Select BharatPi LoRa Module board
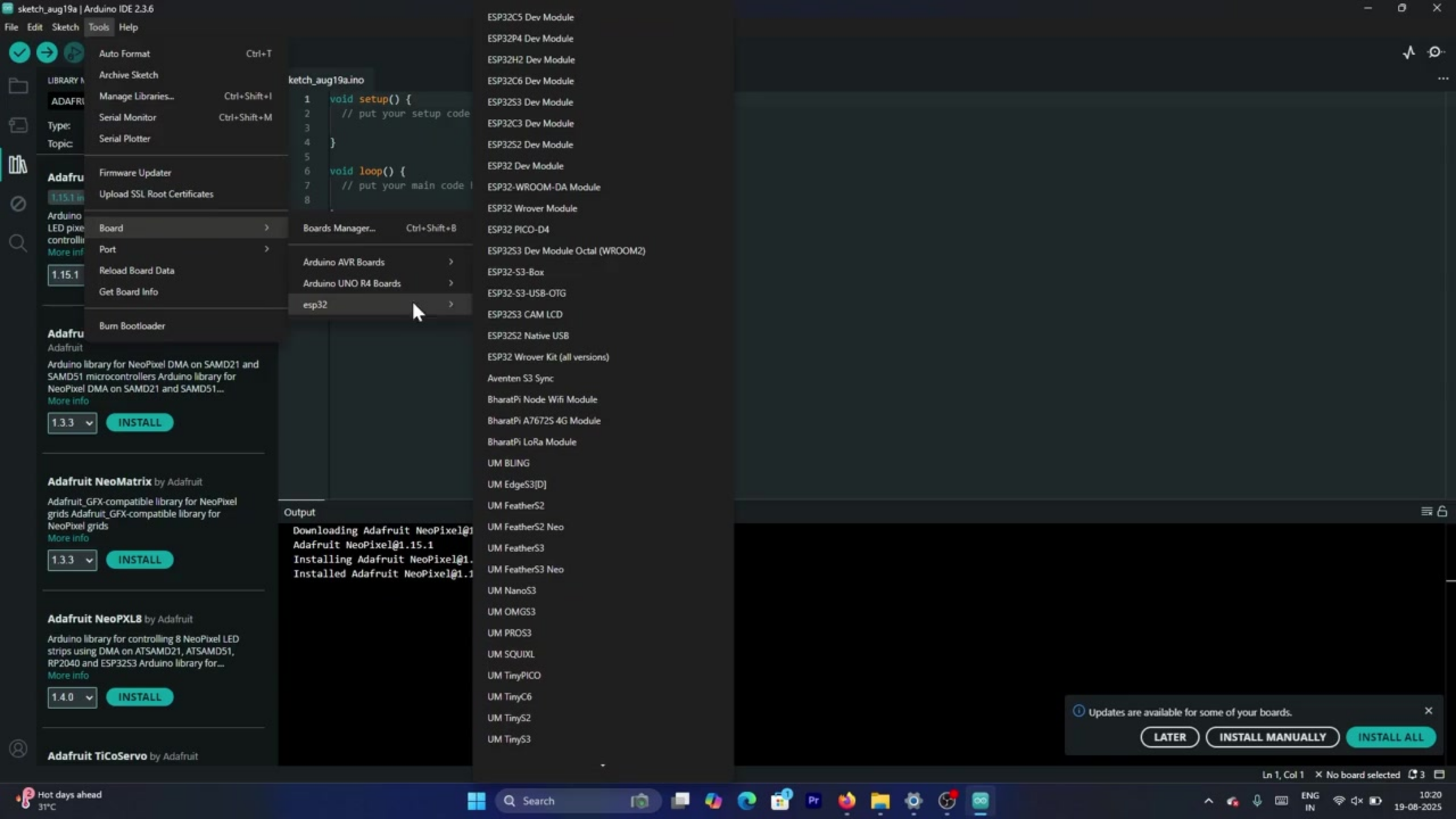 point(603,442)
